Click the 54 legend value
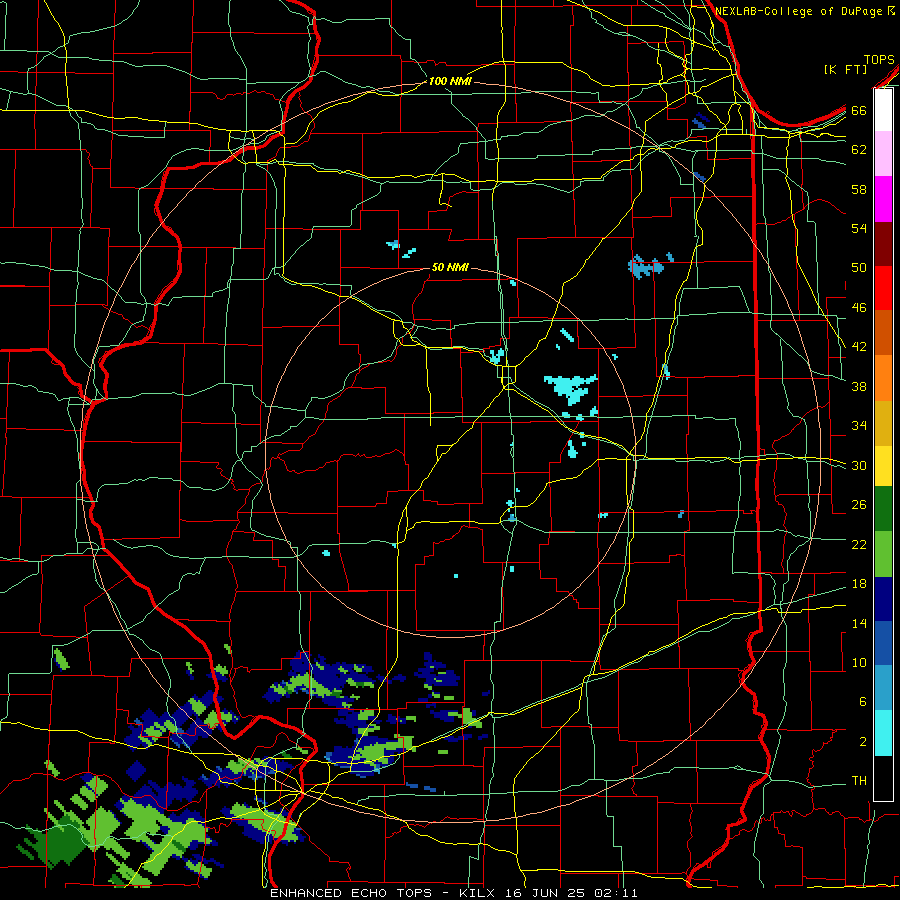 (x=859, y=228)
